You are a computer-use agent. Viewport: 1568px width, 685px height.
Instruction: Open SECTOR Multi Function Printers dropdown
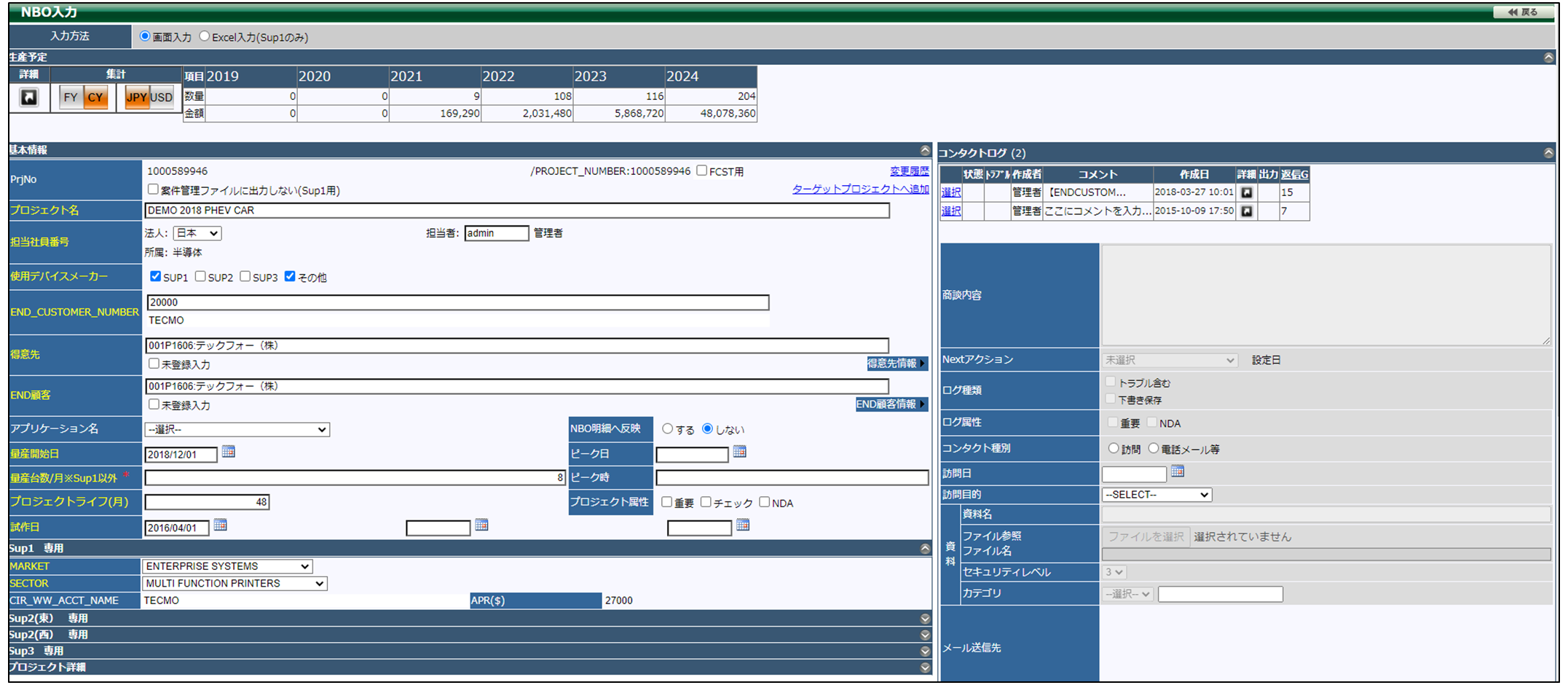(235, 584)
